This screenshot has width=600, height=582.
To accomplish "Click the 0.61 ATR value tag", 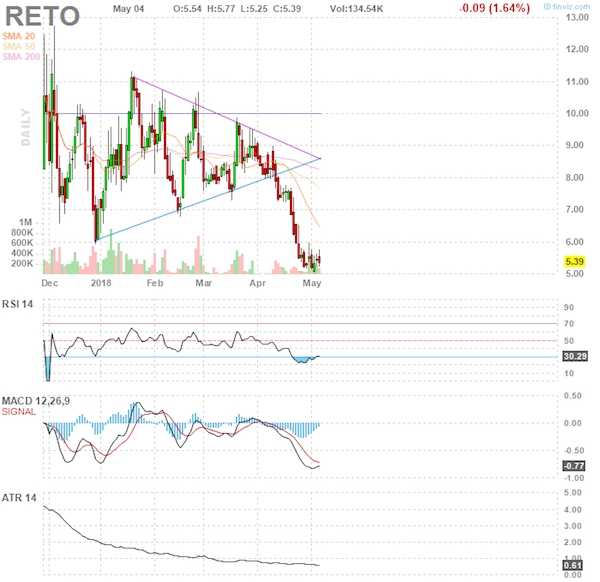I will click(x=575, y=567).
